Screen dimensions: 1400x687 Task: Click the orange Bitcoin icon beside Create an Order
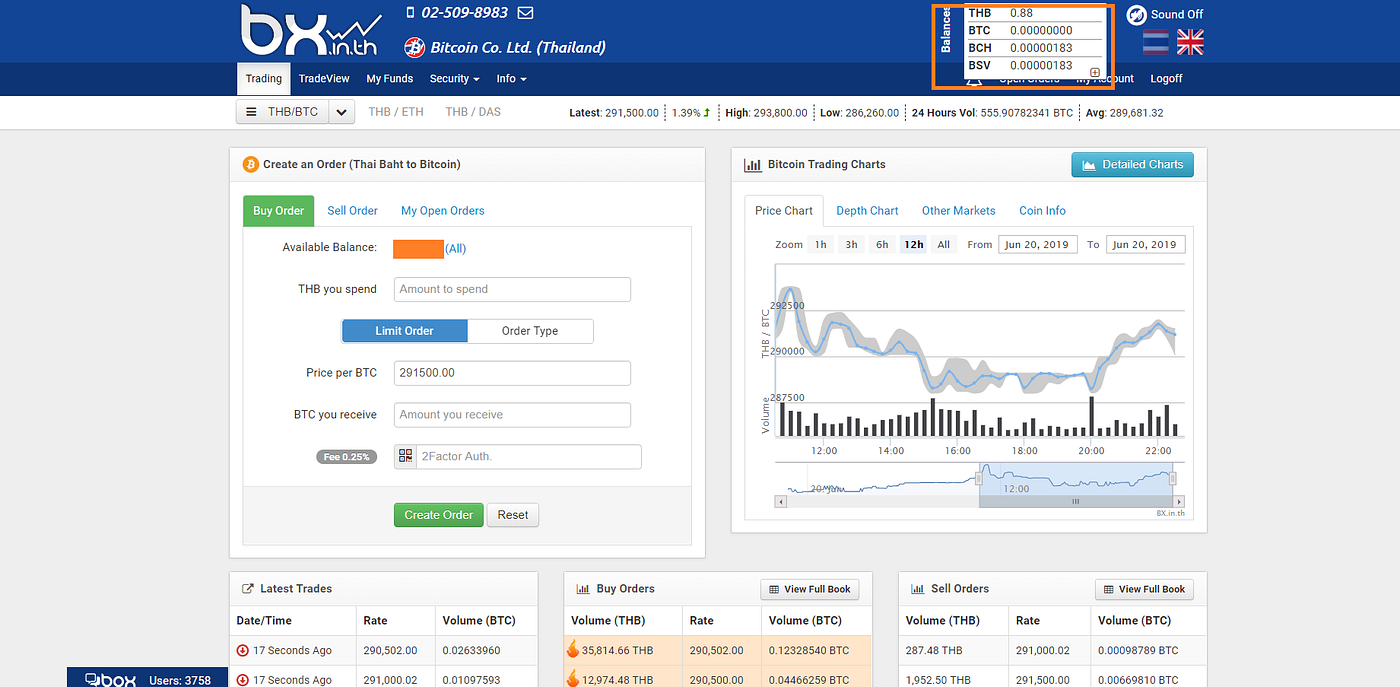(250, 164)
